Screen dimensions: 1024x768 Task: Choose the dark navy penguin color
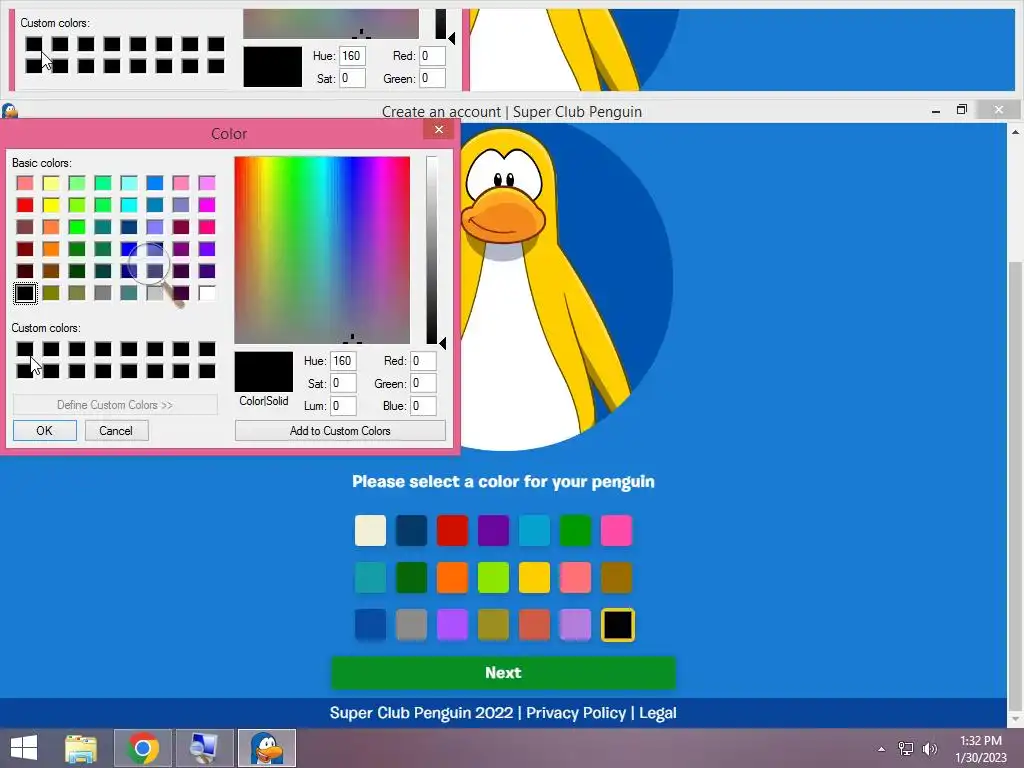[x=411, y=530]
